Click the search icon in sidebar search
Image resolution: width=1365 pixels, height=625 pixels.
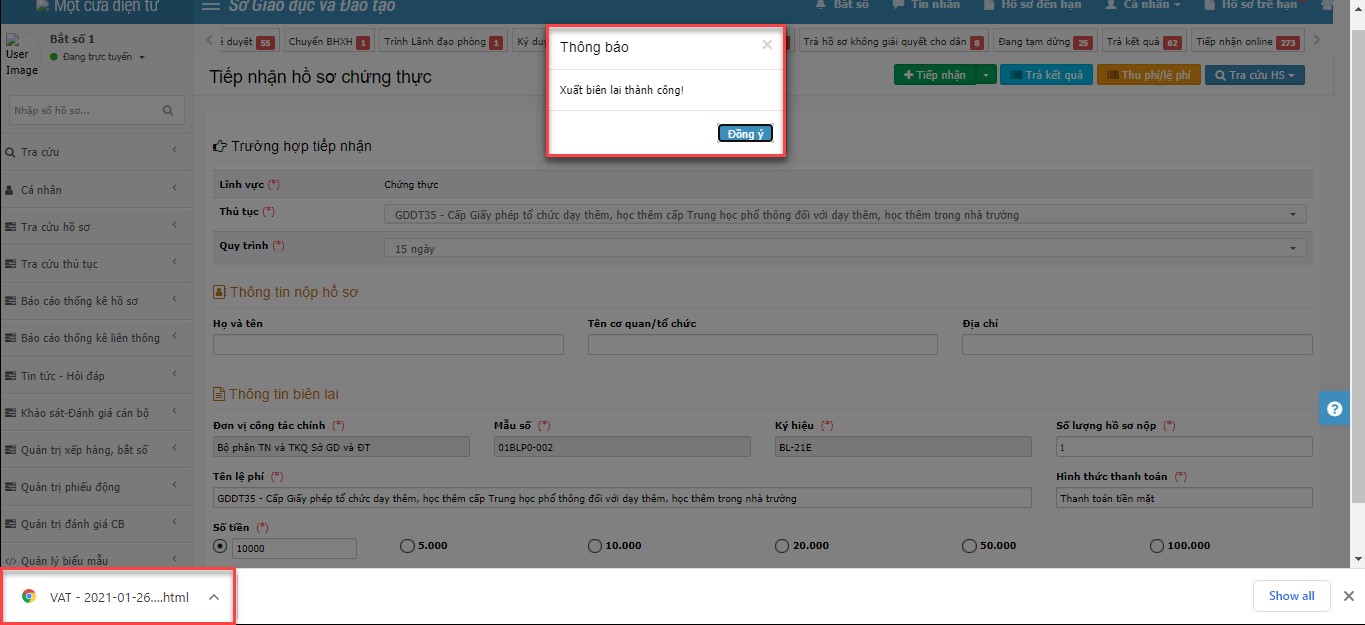[168, 111]
